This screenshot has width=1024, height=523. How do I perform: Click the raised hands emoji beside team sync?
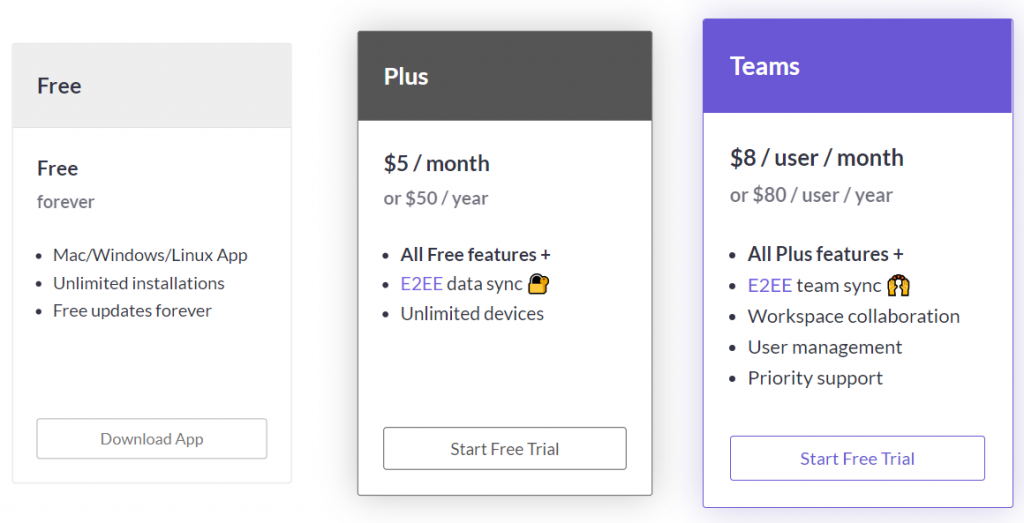click(898, 286)
